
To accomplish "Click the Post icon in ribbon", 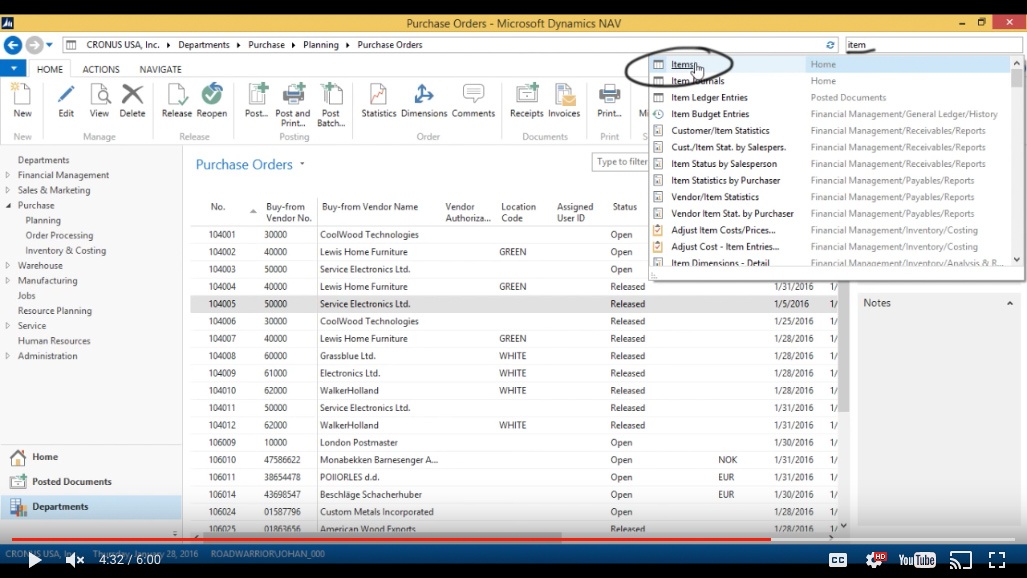I will (257, 94).
